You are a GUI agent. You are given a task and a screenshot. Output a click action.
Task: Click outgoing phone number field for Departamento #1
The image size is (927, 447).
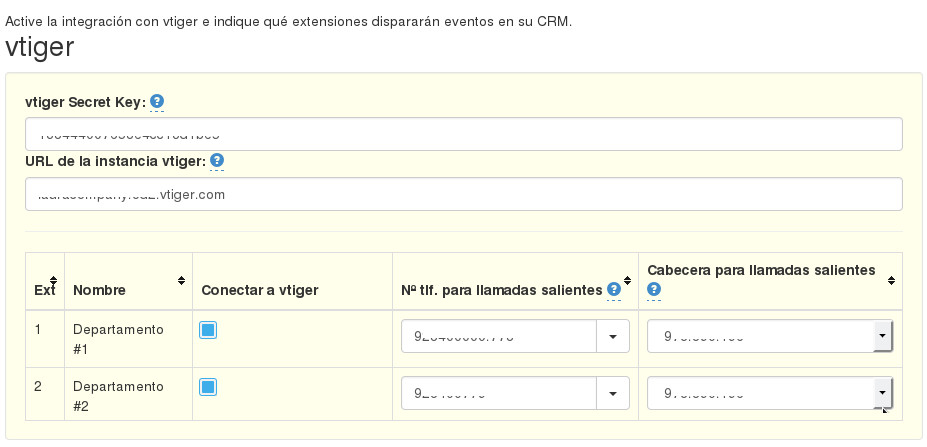(498, 337)
